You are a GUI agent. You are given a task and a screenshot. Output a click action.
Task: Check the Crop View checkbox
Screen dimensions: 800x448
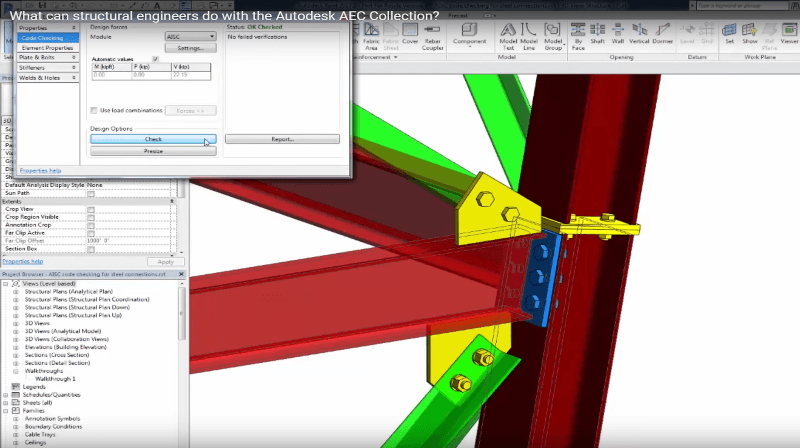(91, 209)
